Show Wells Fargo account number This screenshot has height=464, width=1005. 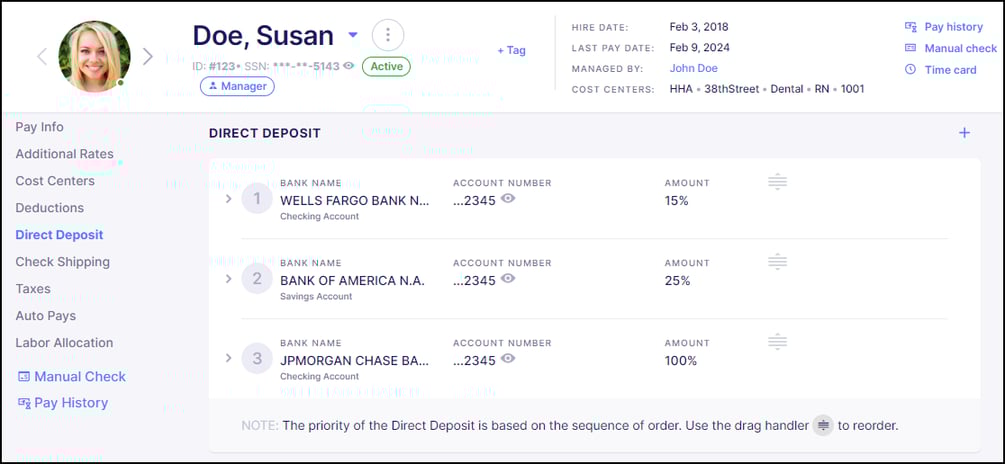[508, 199]
